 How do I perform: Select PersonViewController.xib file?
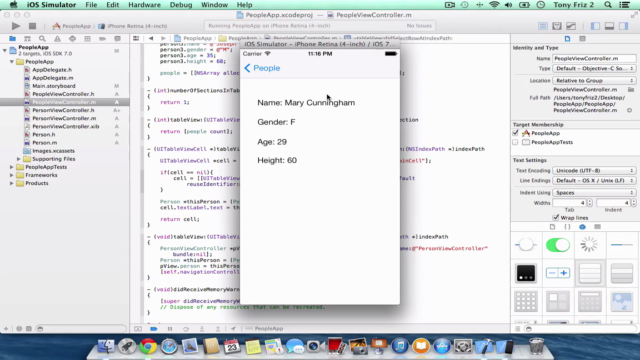point(65,127)
